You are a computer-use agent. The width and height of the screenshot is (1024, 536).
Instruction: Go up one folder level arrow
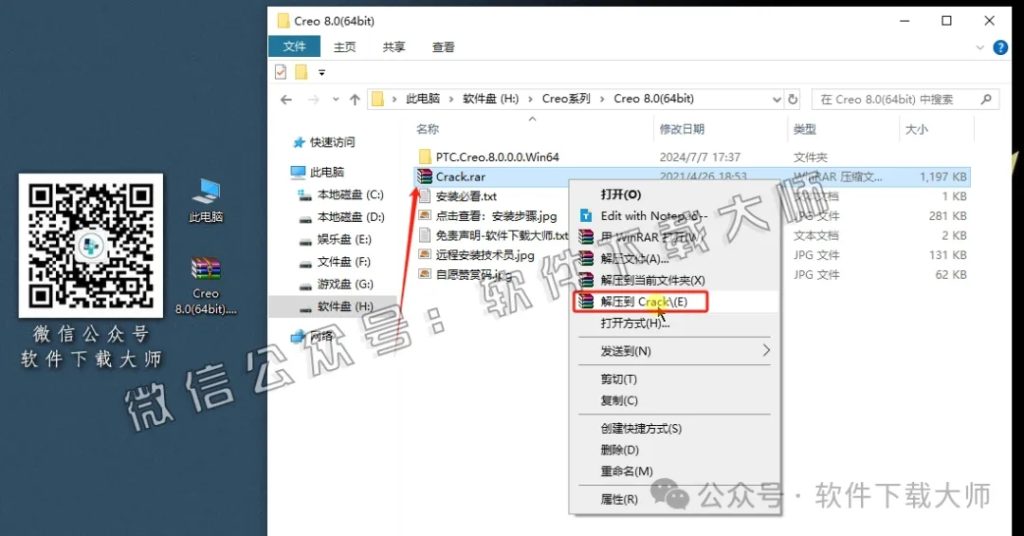click(355, 100)
